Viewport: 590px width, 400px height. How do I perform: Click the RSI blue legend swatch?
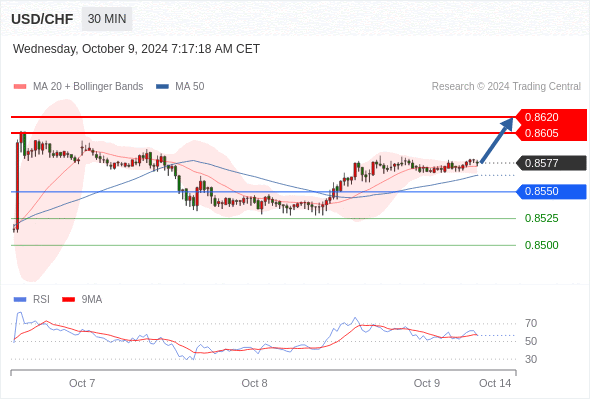click(x=20, y=300)
